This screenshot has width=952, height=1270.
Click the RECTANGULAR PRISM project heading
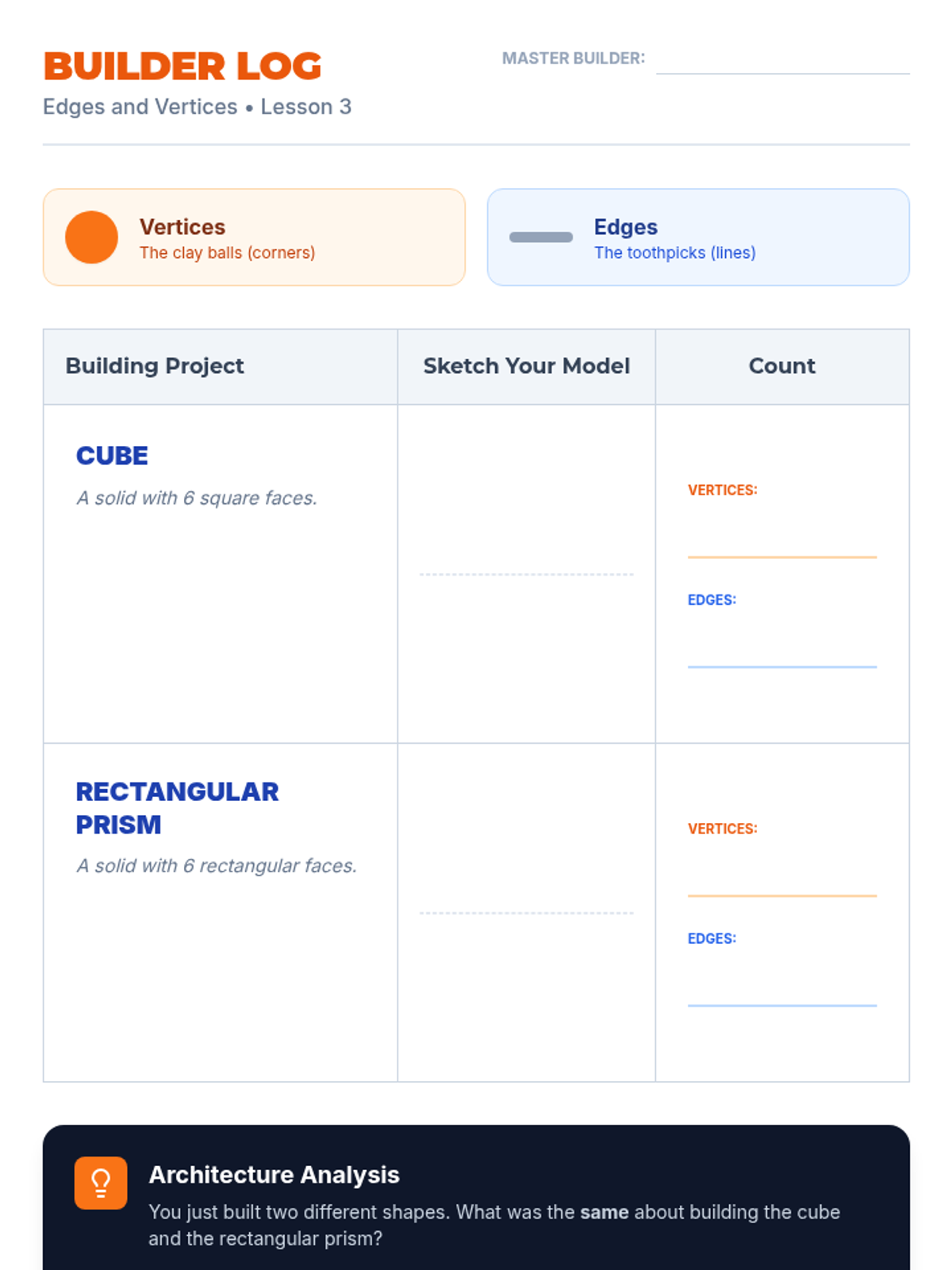[x=177, y=808]
